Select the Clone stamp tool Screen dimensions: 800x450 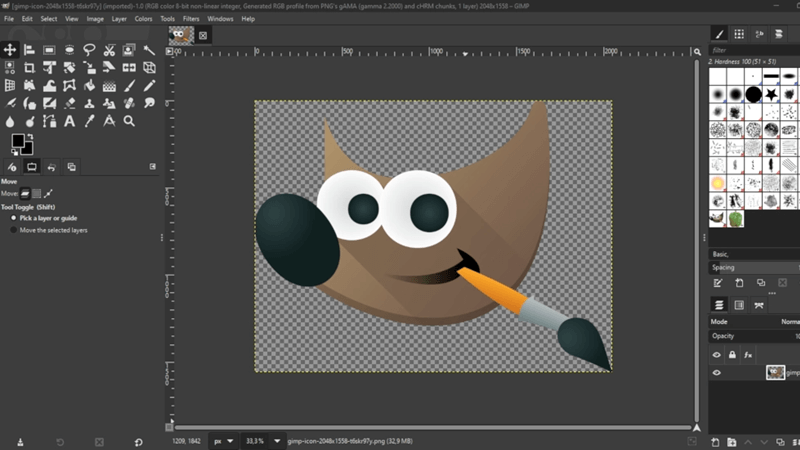click(89, 103)
